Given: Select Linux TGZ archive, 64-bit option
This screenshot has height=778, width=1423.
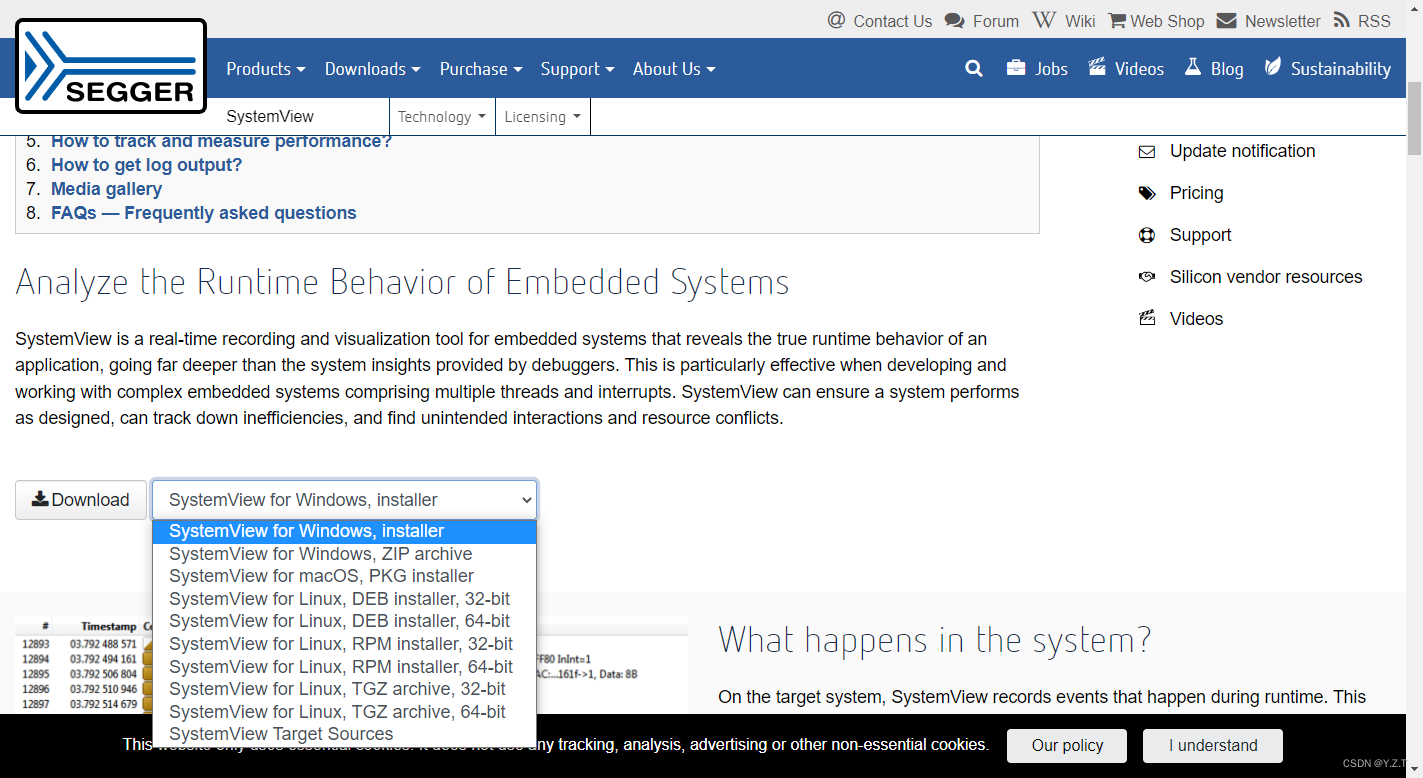Looking at the screenshot, I should 344,712.
